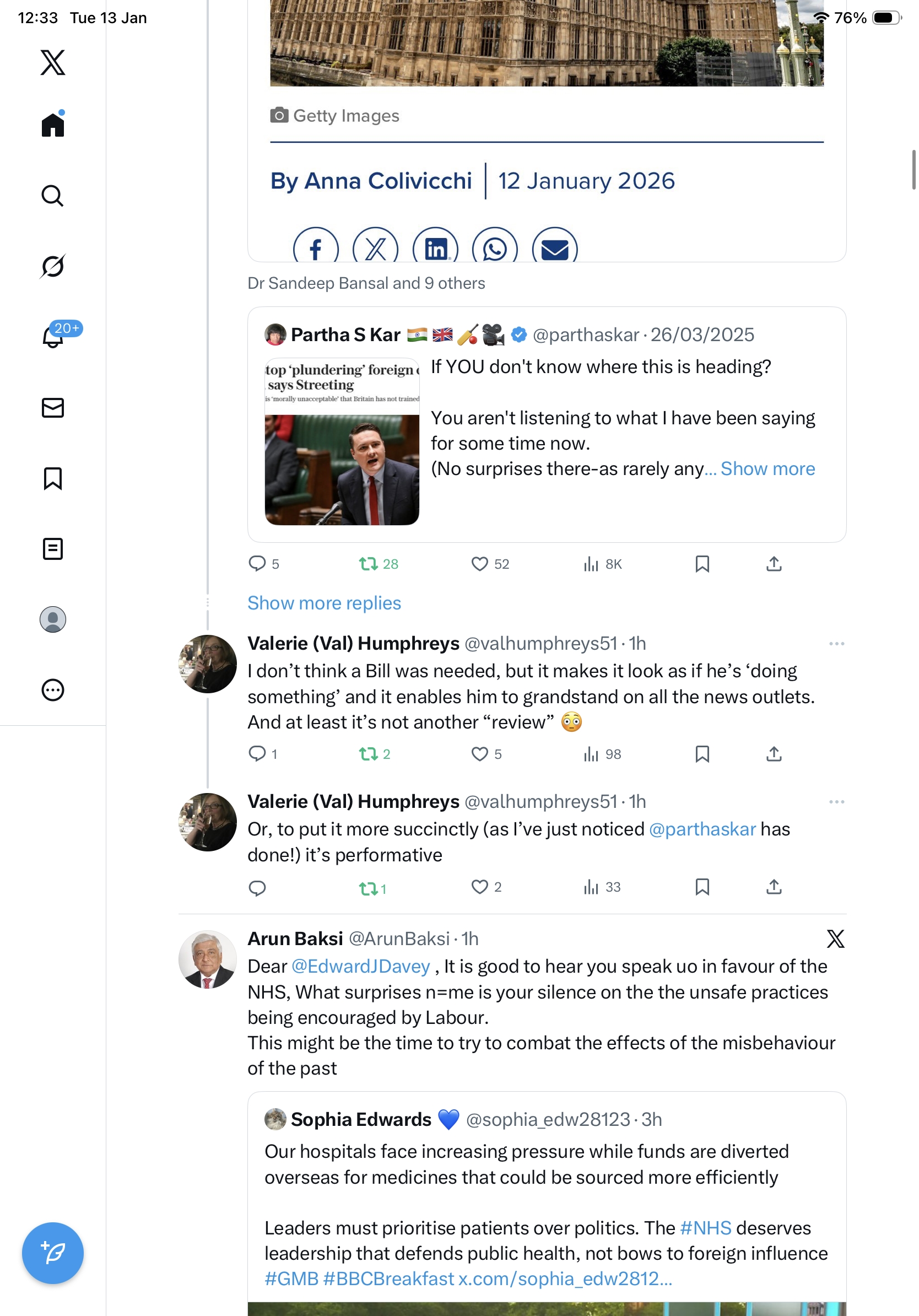Open the Lists icon in the sidebar

[x=53, y=548]
